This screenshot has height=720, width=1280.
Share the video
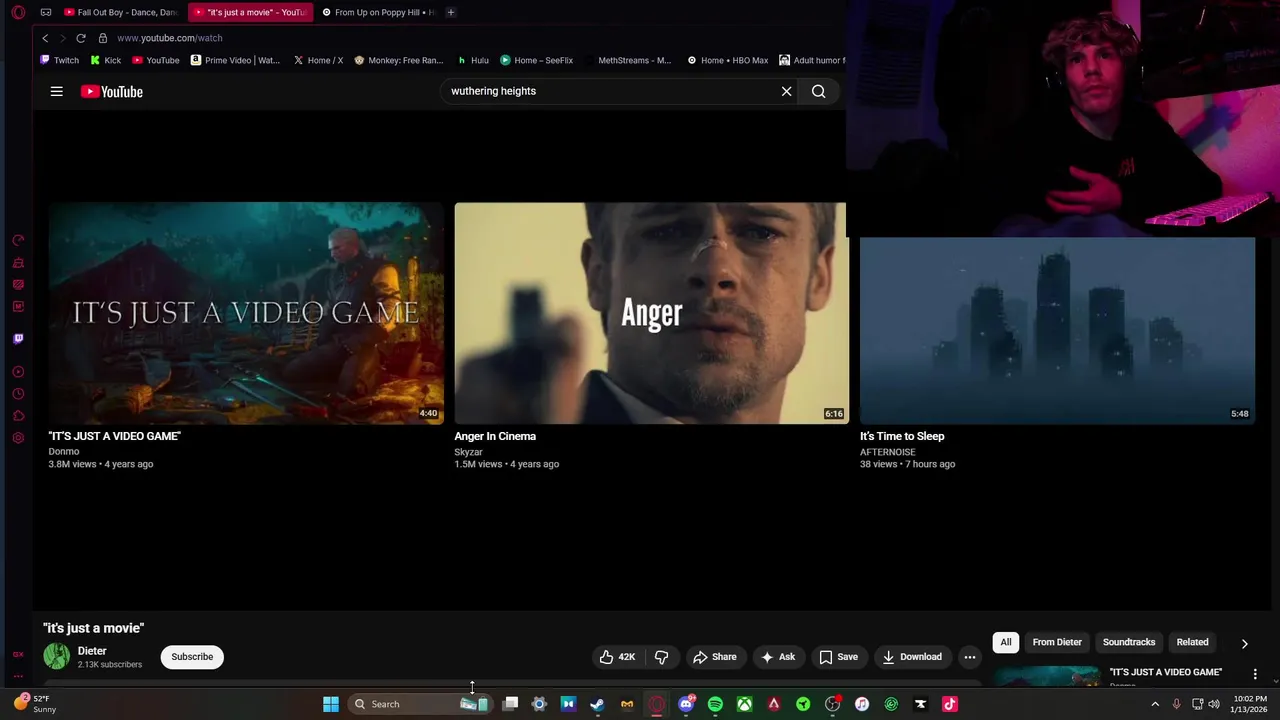point(715,657)
